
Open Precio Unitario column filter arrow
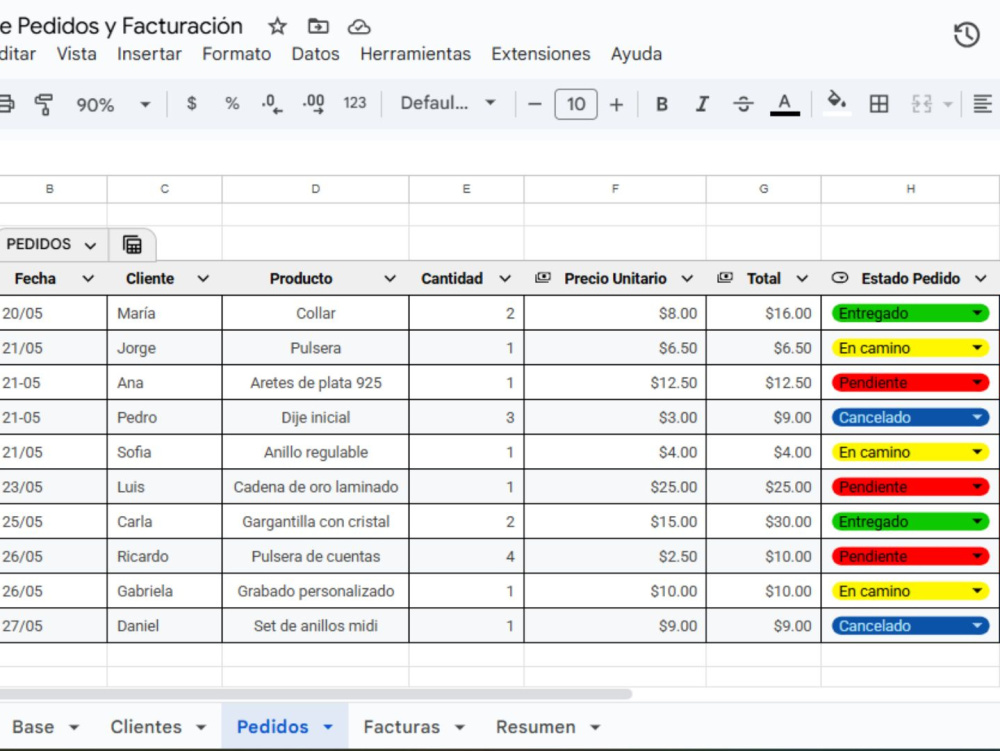point(687,279)
